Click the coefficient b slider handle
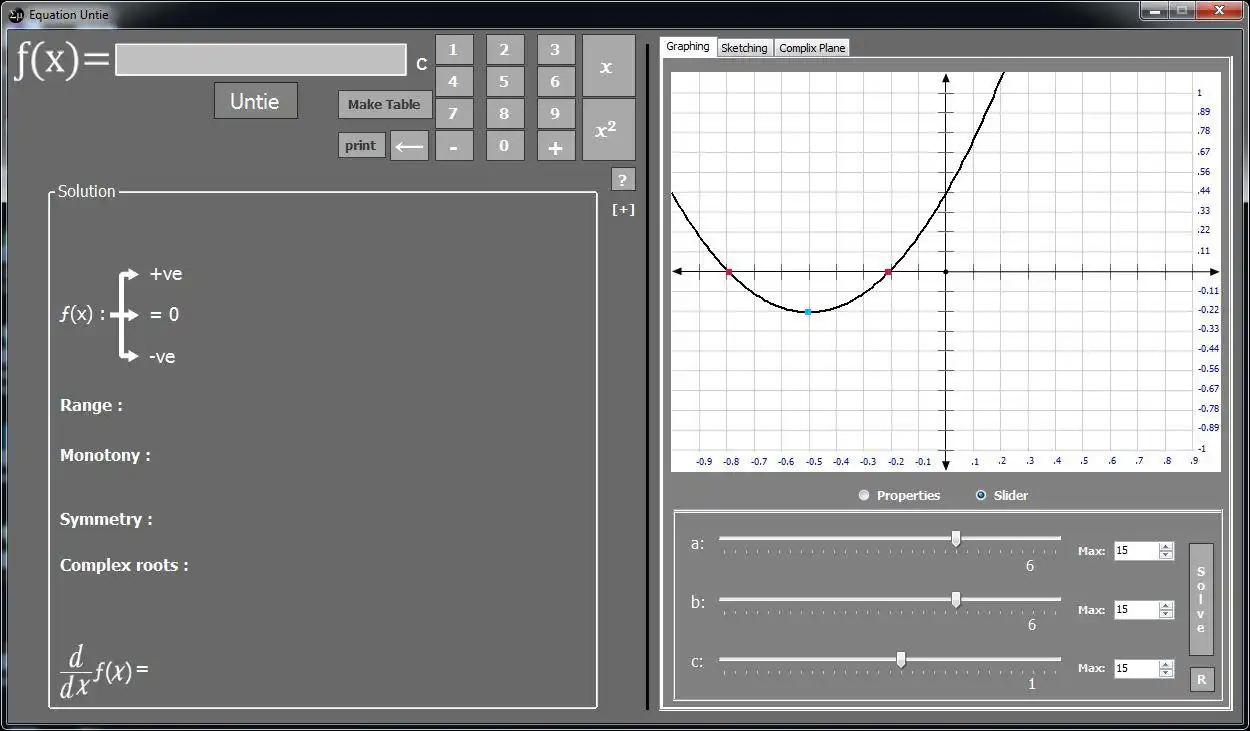The width and height of the screenshot is (1250, 731). point(956,600)
